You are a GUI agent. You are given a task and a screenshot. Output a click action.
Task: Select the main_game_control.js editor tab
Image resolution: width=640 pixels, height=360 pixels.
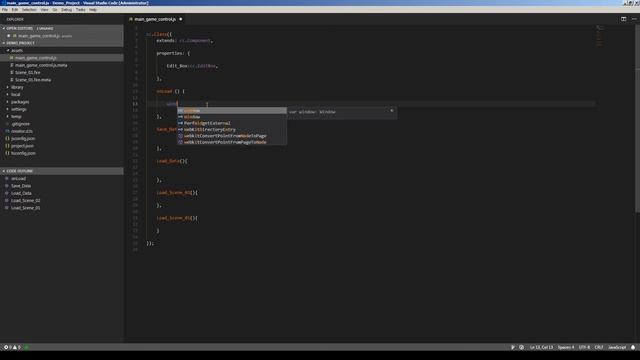155,19
